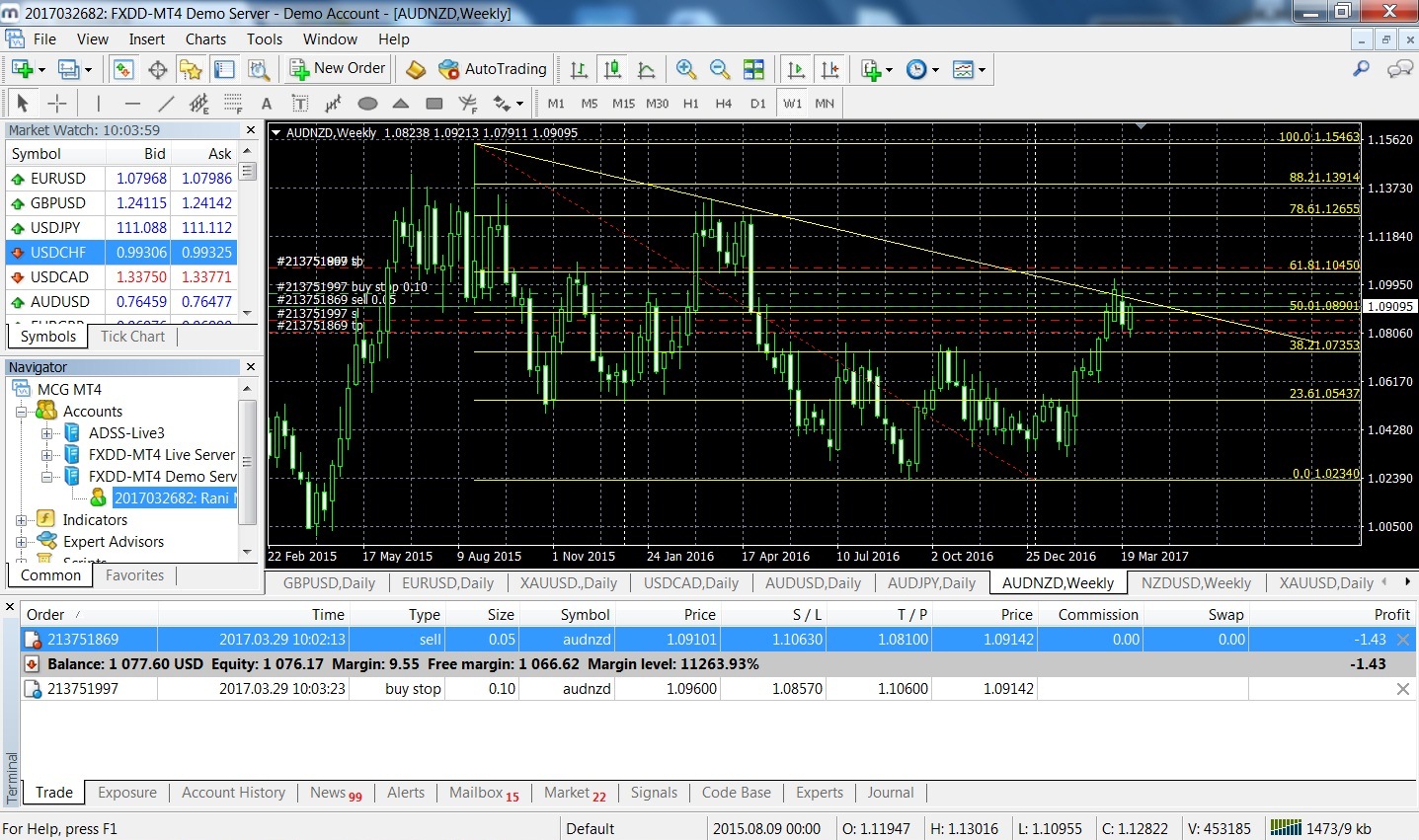Open the chat bubbles icon
1419x840 pixels.
point(1399,69)
